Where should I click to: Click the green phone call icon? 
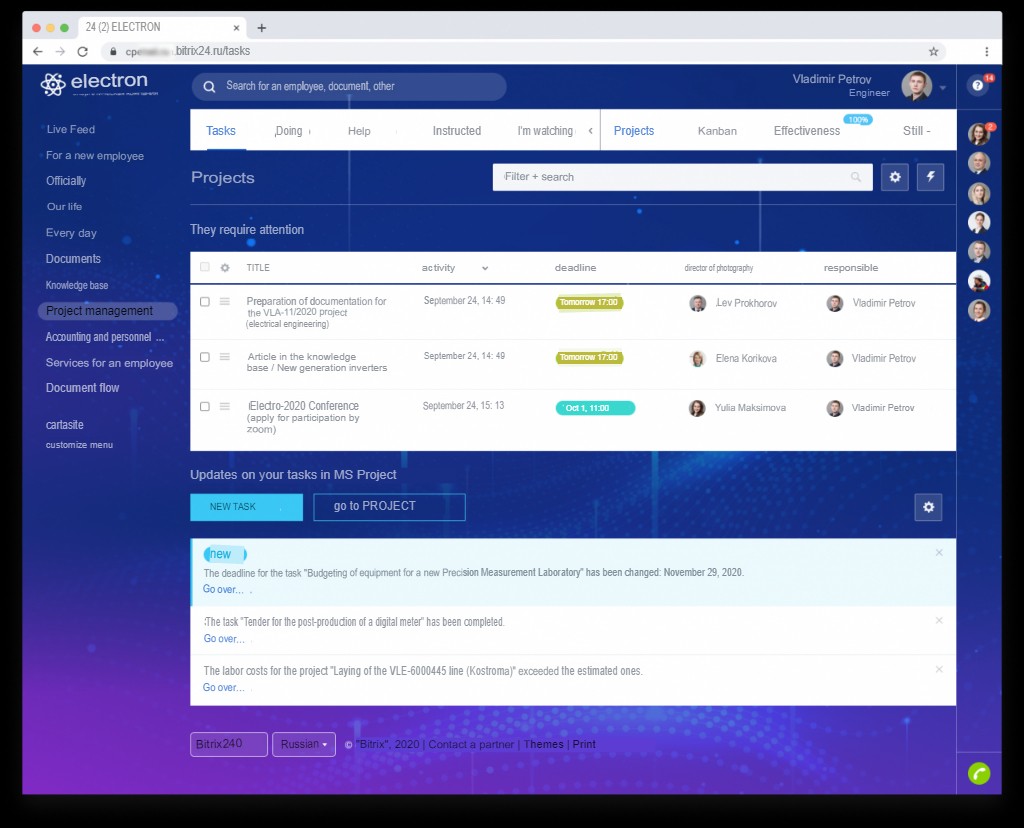click(x=978, y=774)
